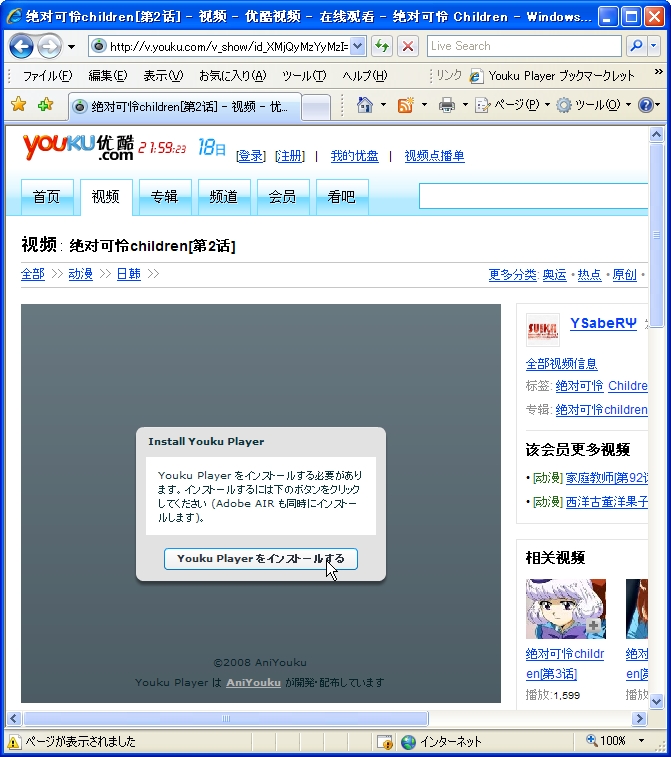
Task: Click the browser Forward arrow
Action: [x=50, y=47]
